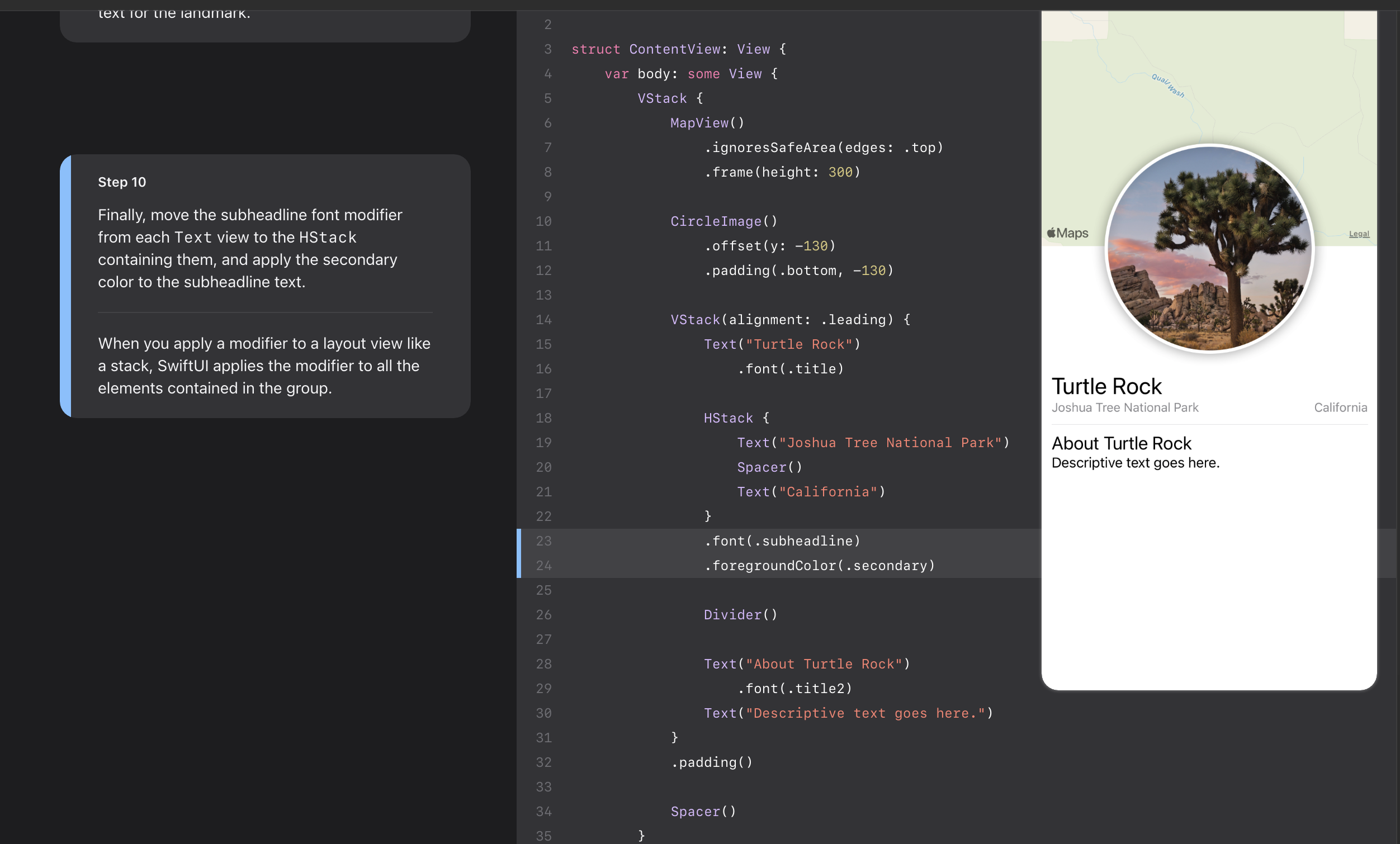Click CircleImage() on line 10
The width and height of the screenshot is (1400, 844).
(x=723, y=221)
